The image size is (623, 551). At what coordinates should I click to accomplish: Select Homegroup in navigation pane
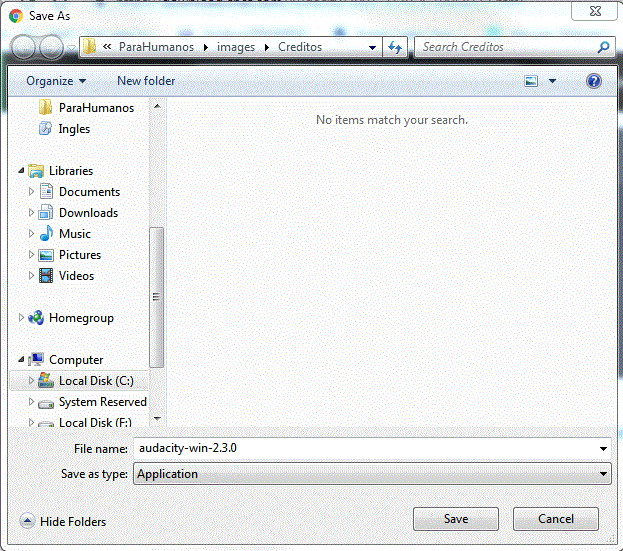click(x=71, y=318)
